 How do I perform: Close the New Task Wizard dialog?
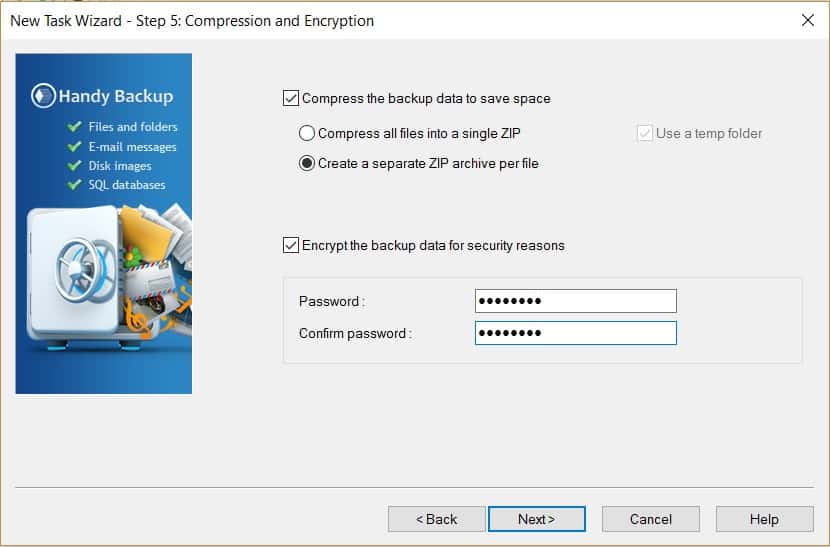[808, 20]
